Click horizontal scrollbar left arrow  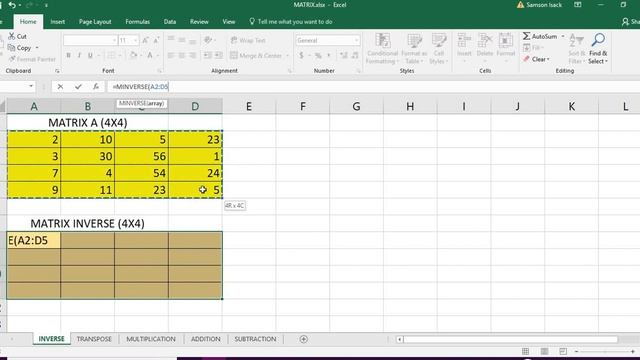400,339
